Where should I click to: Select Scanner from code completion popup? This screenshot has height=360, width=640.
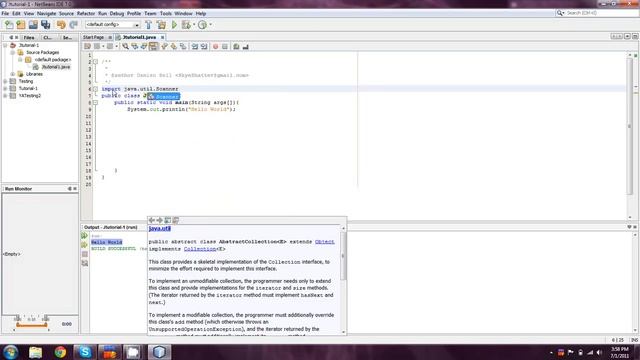[x=164, y=97]
